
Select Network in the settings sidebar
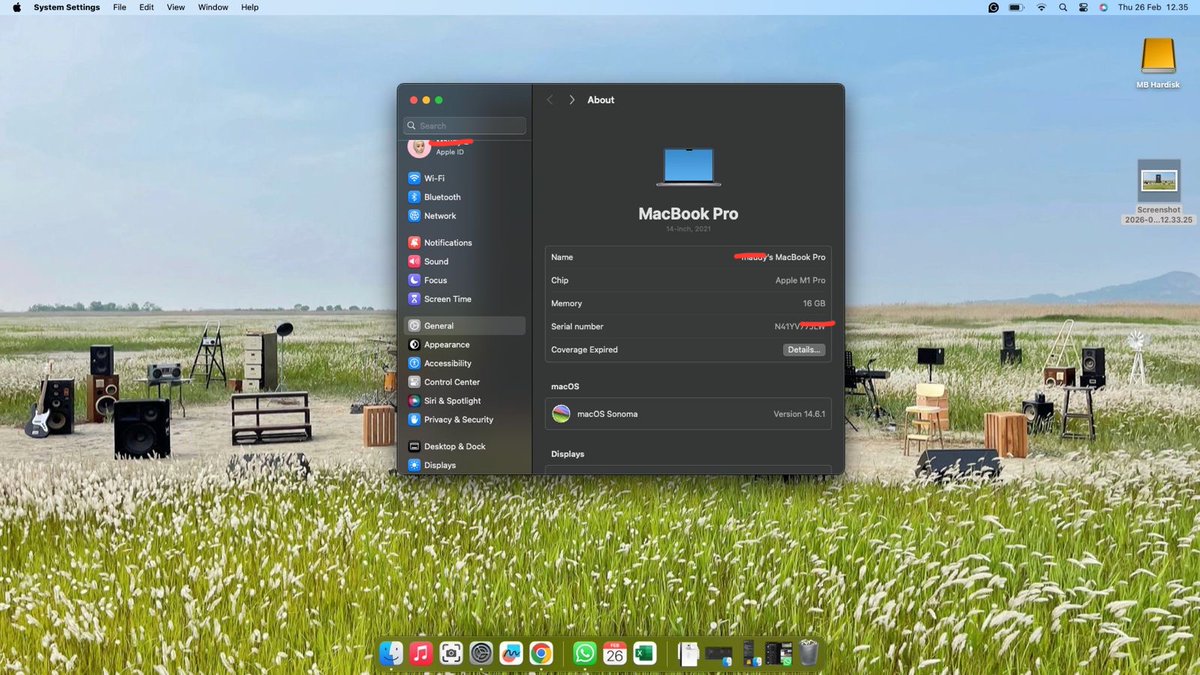[464, 216]
